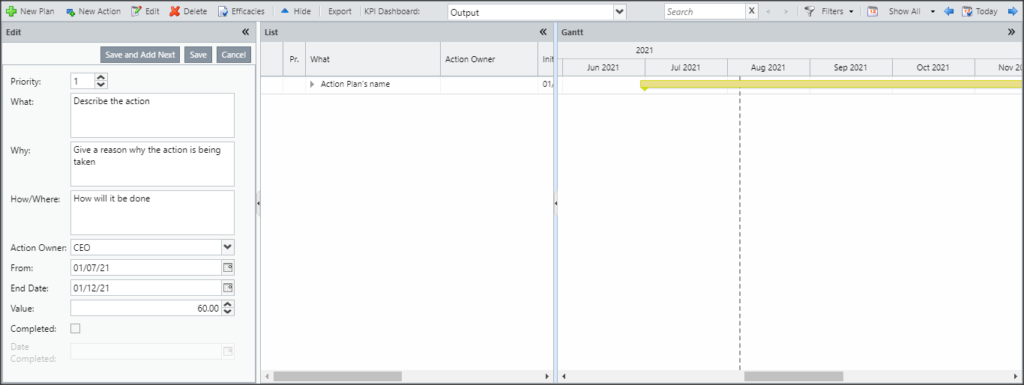Click the Pr. column header

point(294,59)
